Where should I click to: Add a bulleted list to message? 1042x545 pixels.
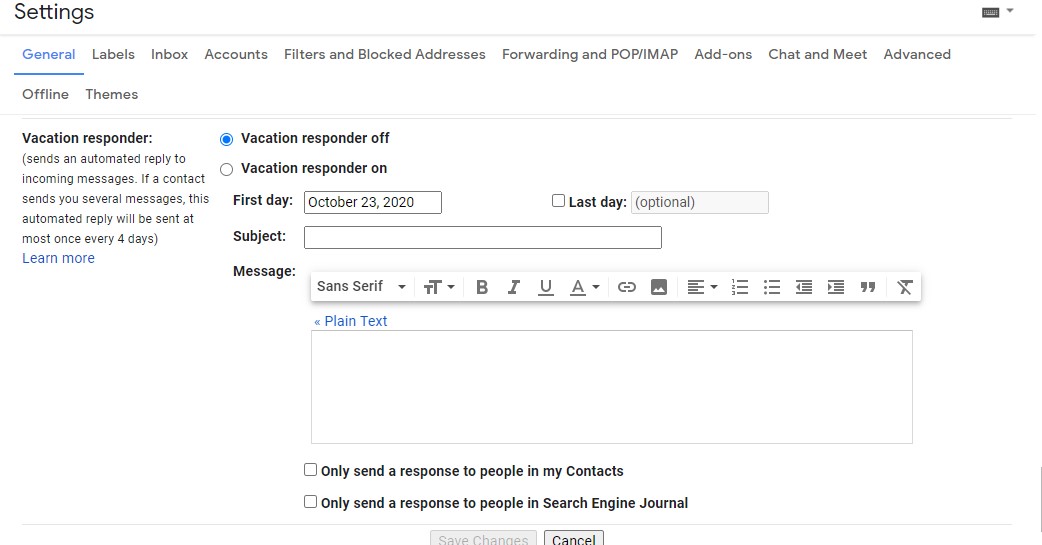(x=772, y=287)
